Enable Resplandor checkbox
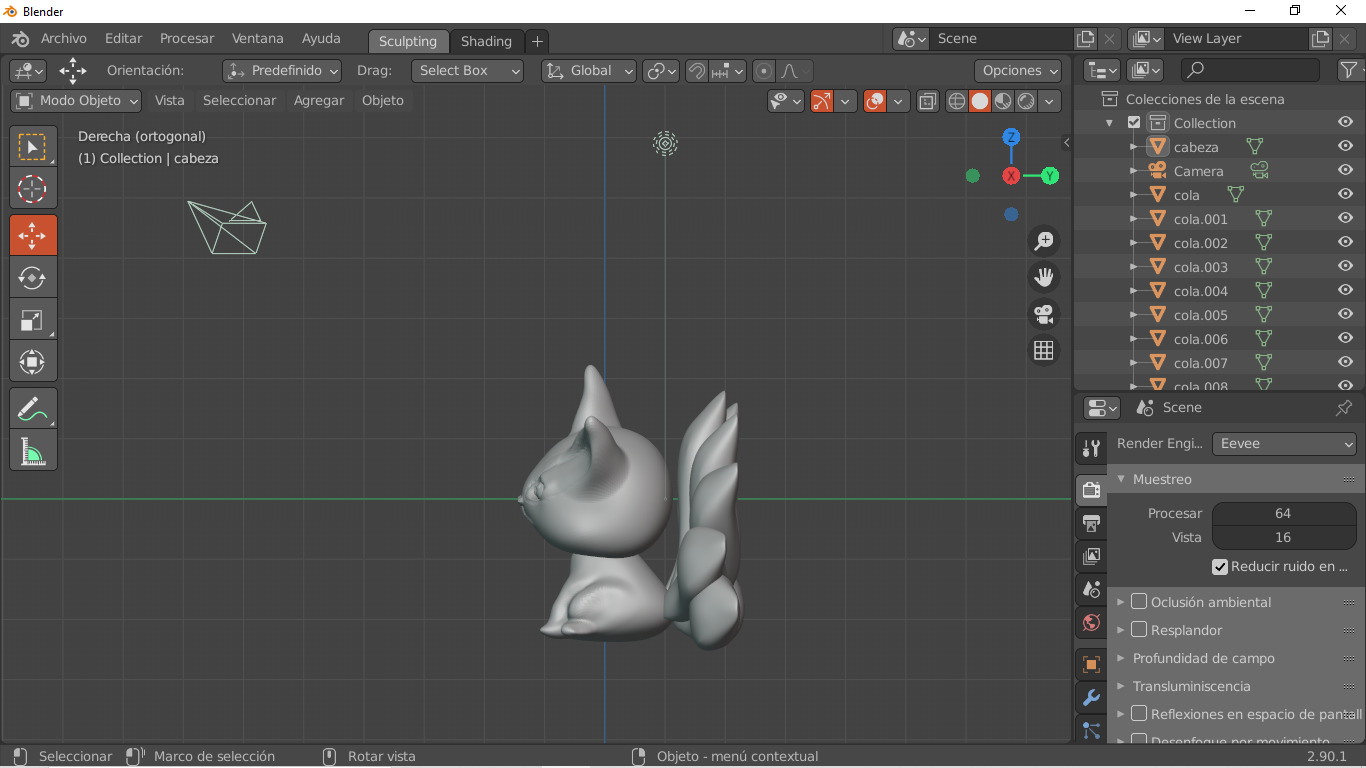 pyautogui.click(x=1139, y=630)
